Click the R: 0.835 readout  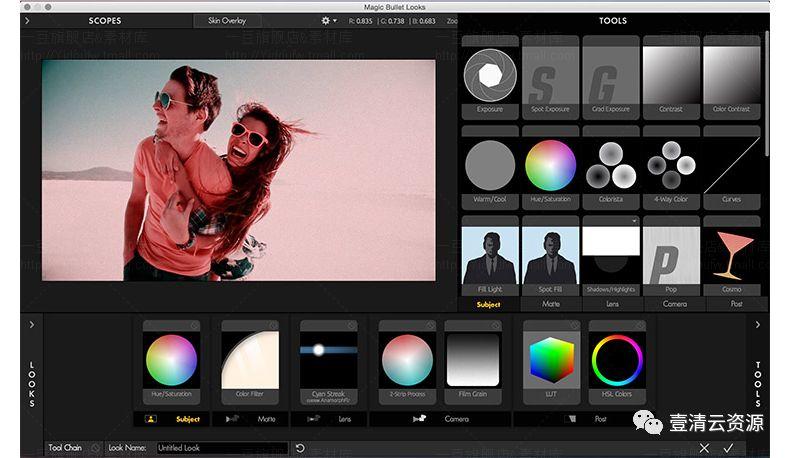pos(360,21)
